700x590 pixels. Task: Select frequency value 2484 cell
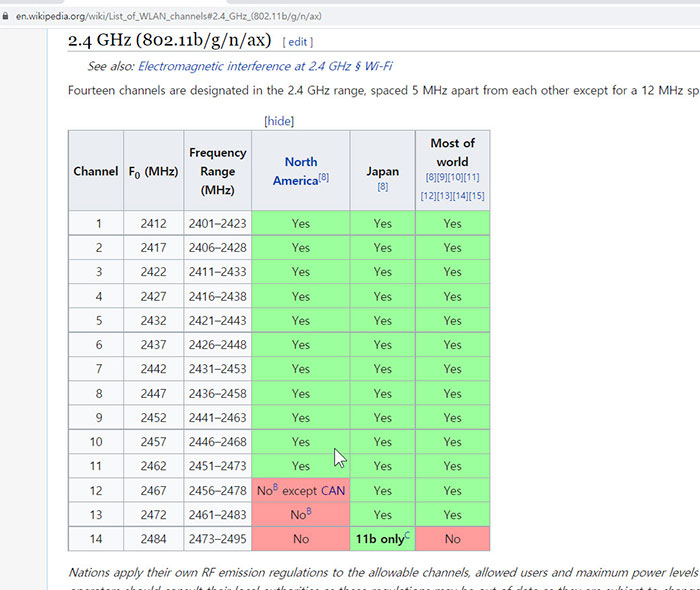pos(153,539)
